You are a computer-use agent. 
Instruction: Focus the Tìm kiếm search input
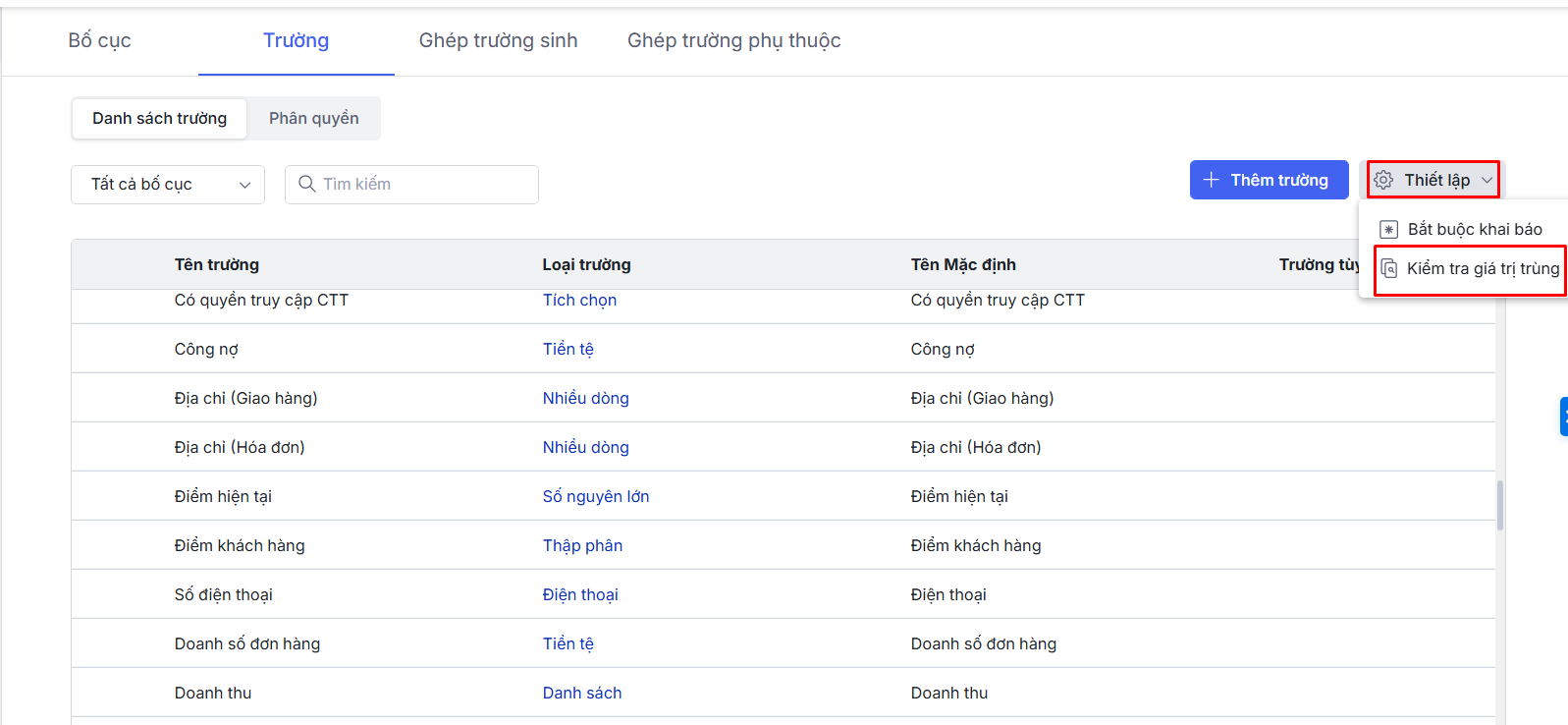(x=422, y=184)
